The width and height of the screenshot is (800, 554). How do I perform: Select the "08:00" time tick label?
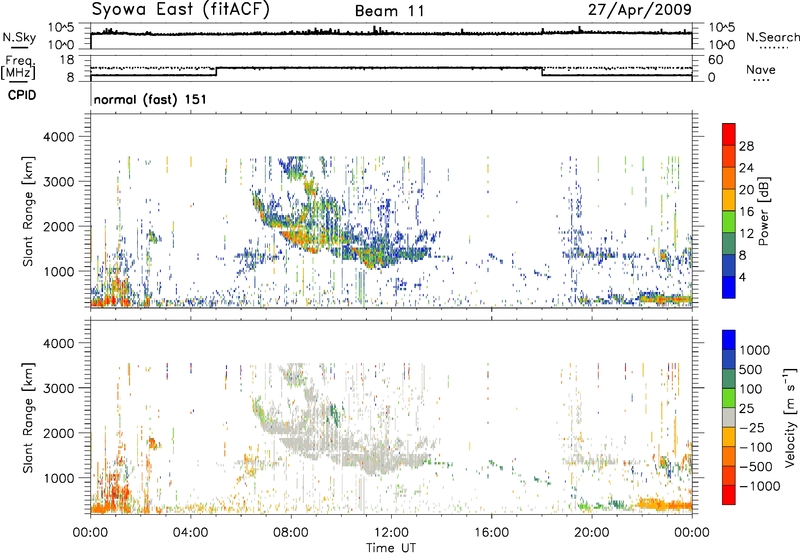[x=290, y=533]
